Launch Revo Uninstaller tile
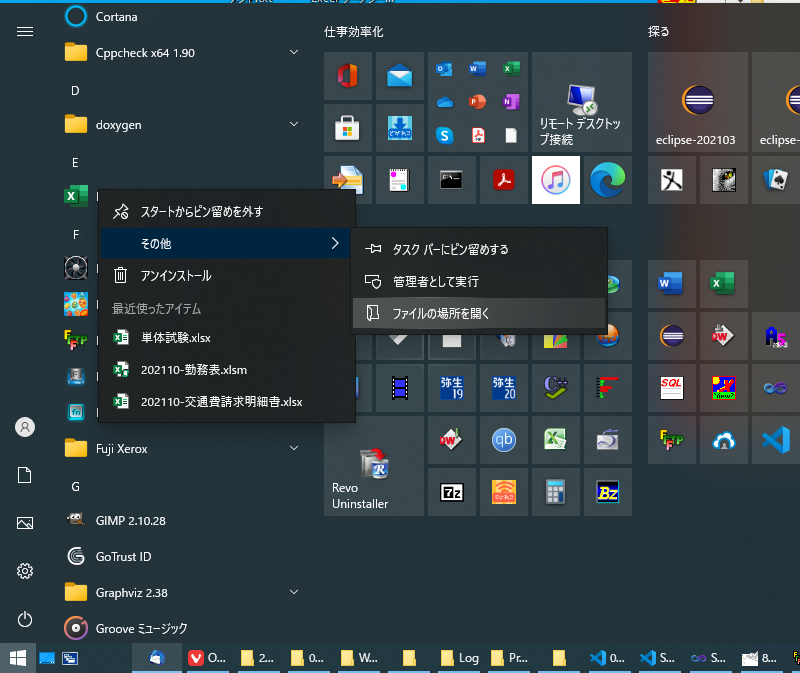The height and width of the screenshot is (673, 800). [373, 466]
